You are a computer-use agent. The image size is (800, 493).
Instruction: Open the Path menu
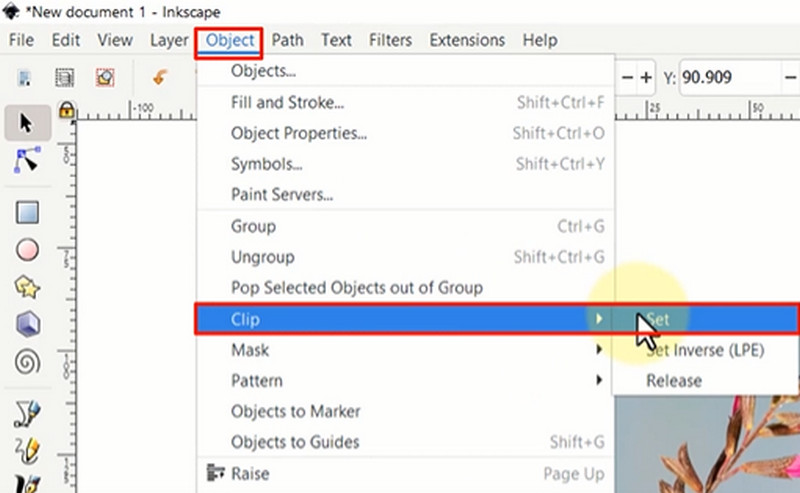288,41
